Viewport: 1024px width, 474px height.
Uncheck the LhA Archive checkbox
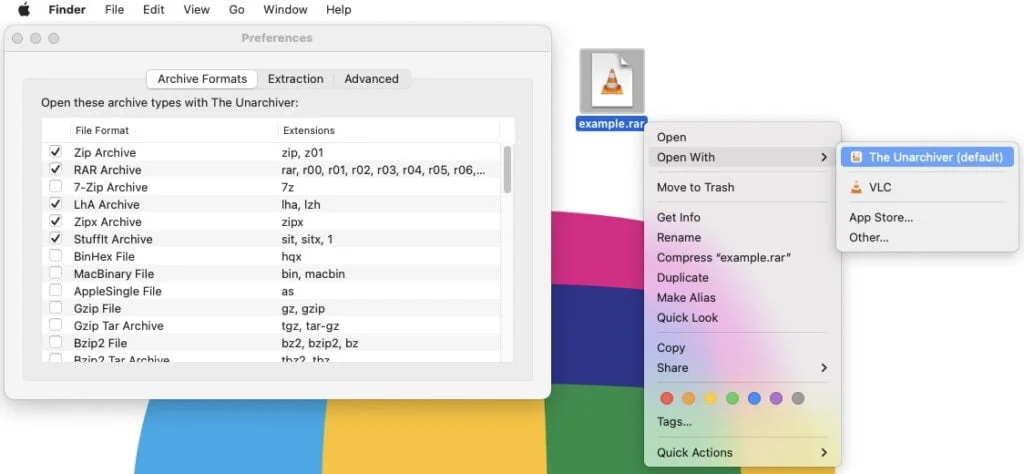click(56, 204)
